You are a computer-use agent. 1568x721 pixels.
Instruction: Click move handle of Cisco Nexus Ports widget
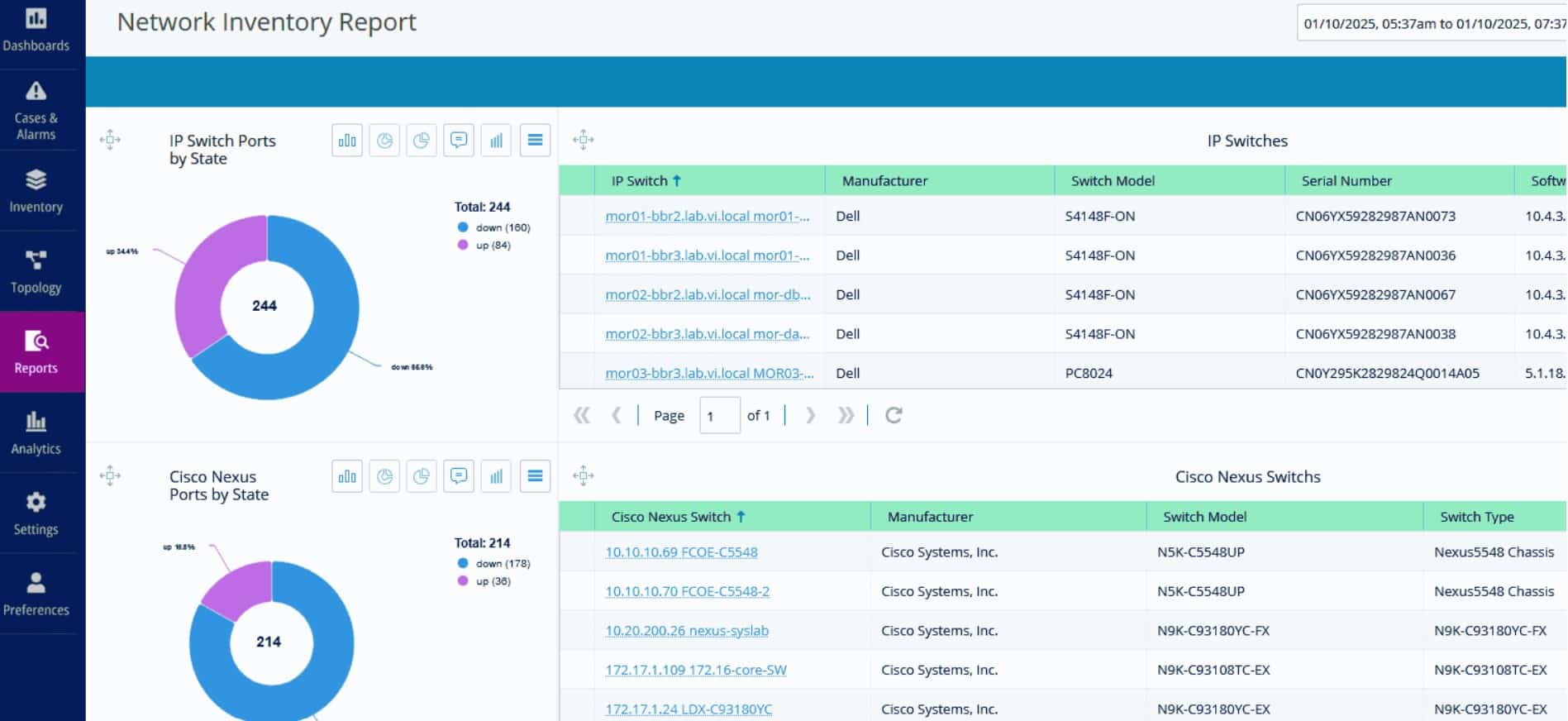pyautogui.click(x=110, y=475)
